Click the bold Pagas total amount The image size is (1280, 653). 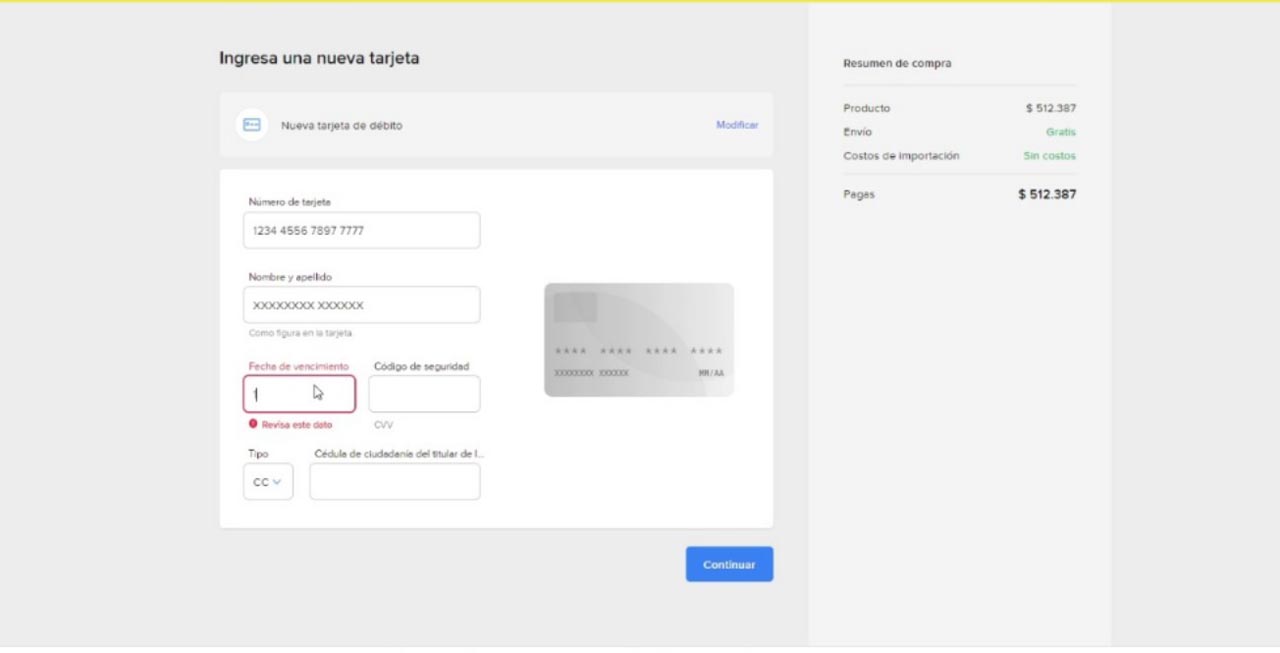tap(1047, 194)
